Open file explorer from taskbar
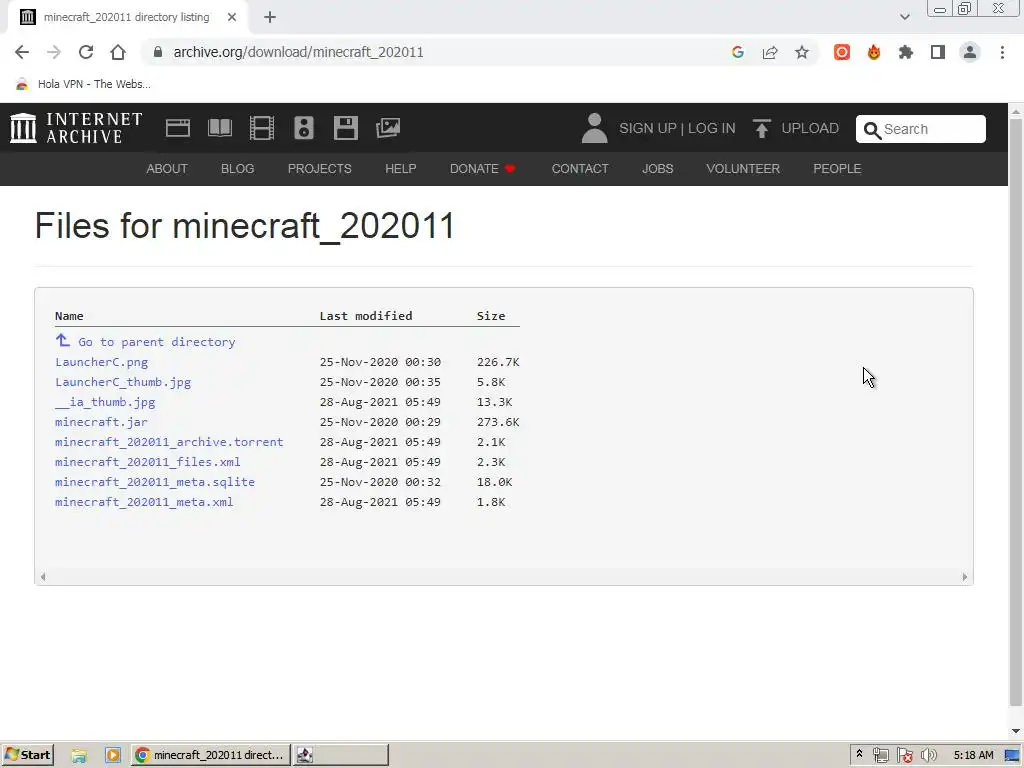 point(79,755)
